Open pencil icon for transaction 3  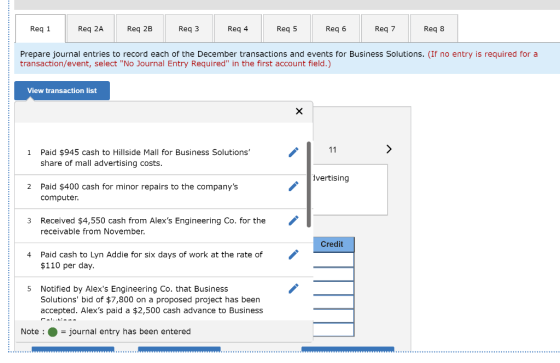pos(293,221)
